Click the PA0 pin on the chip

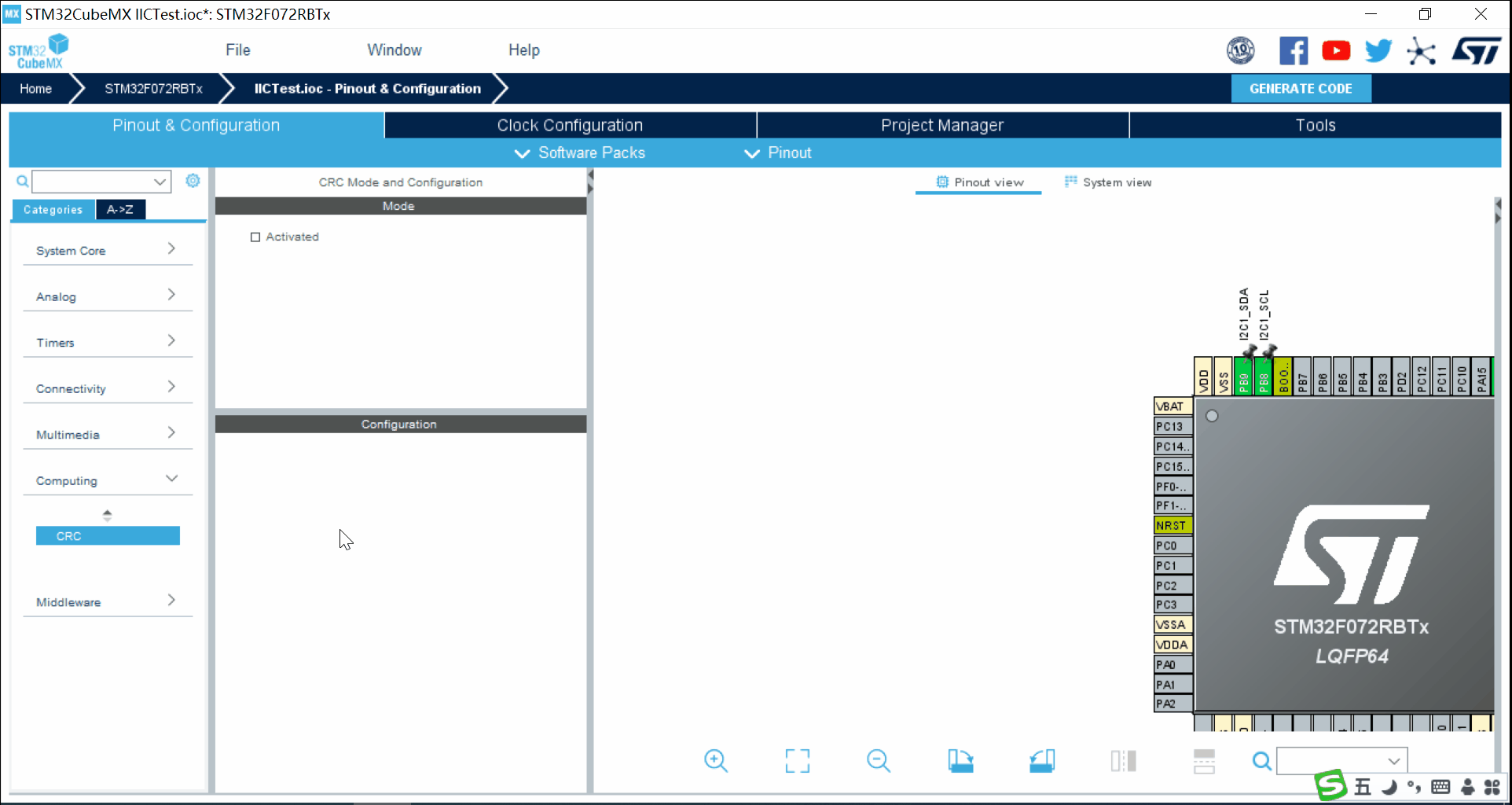pos(1173,664)
